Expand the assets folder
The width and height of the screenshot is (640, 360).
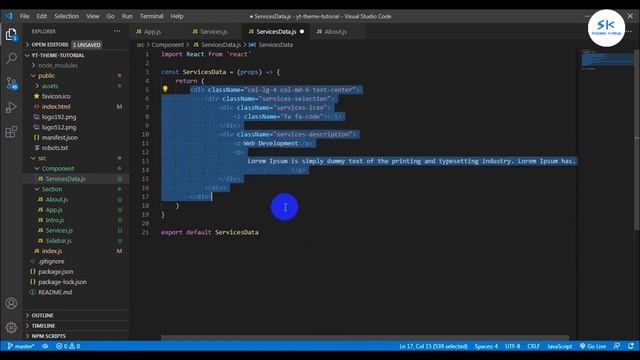click(x=50, y=86)
